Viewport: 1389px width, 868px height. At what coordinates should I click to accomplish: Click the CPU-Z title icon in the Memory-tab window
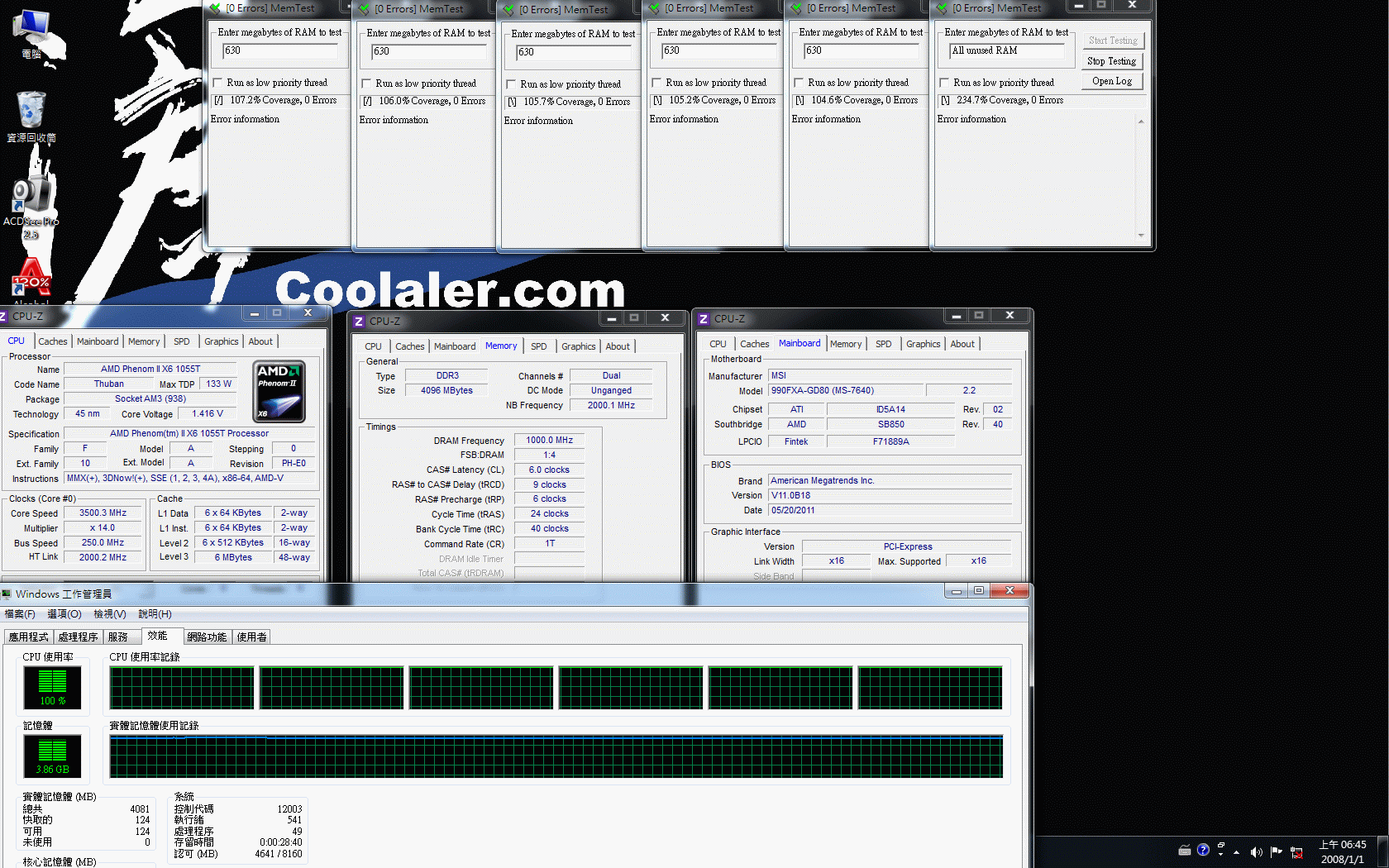click(359, 321)
